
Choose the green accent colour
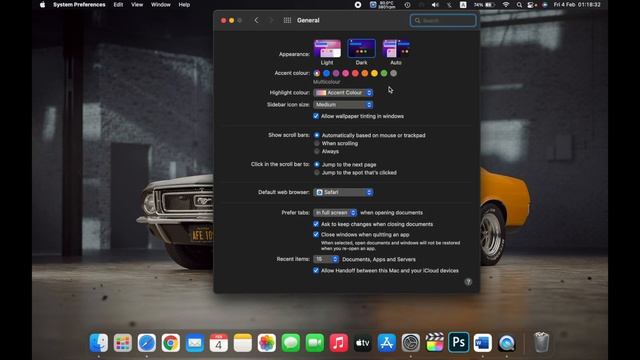pos(384,73)
